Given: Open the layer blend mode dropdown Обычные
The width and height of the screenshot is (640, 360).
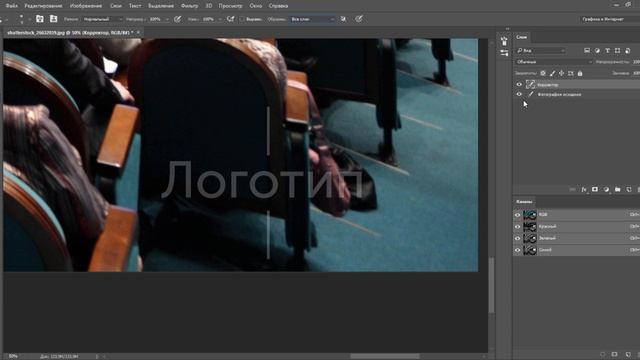Looking at the screenshot, I should [554, 62].
